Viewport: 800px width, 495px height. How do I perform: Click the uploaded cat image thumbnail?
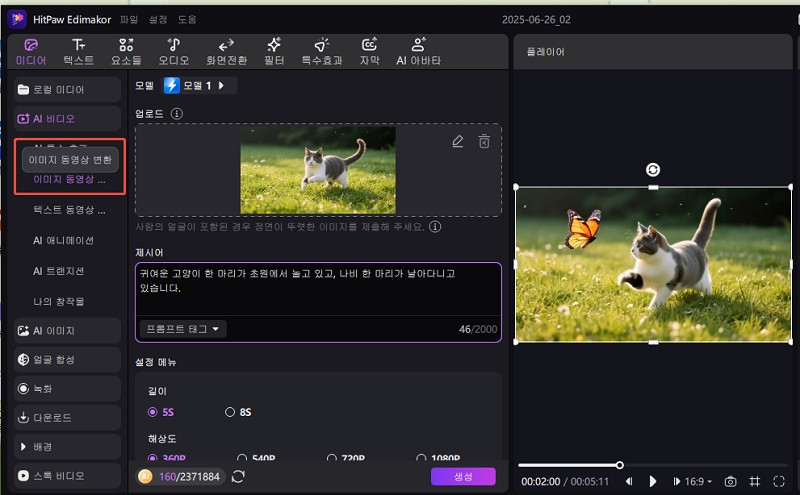pyautogui.click(x=318, y=170)
